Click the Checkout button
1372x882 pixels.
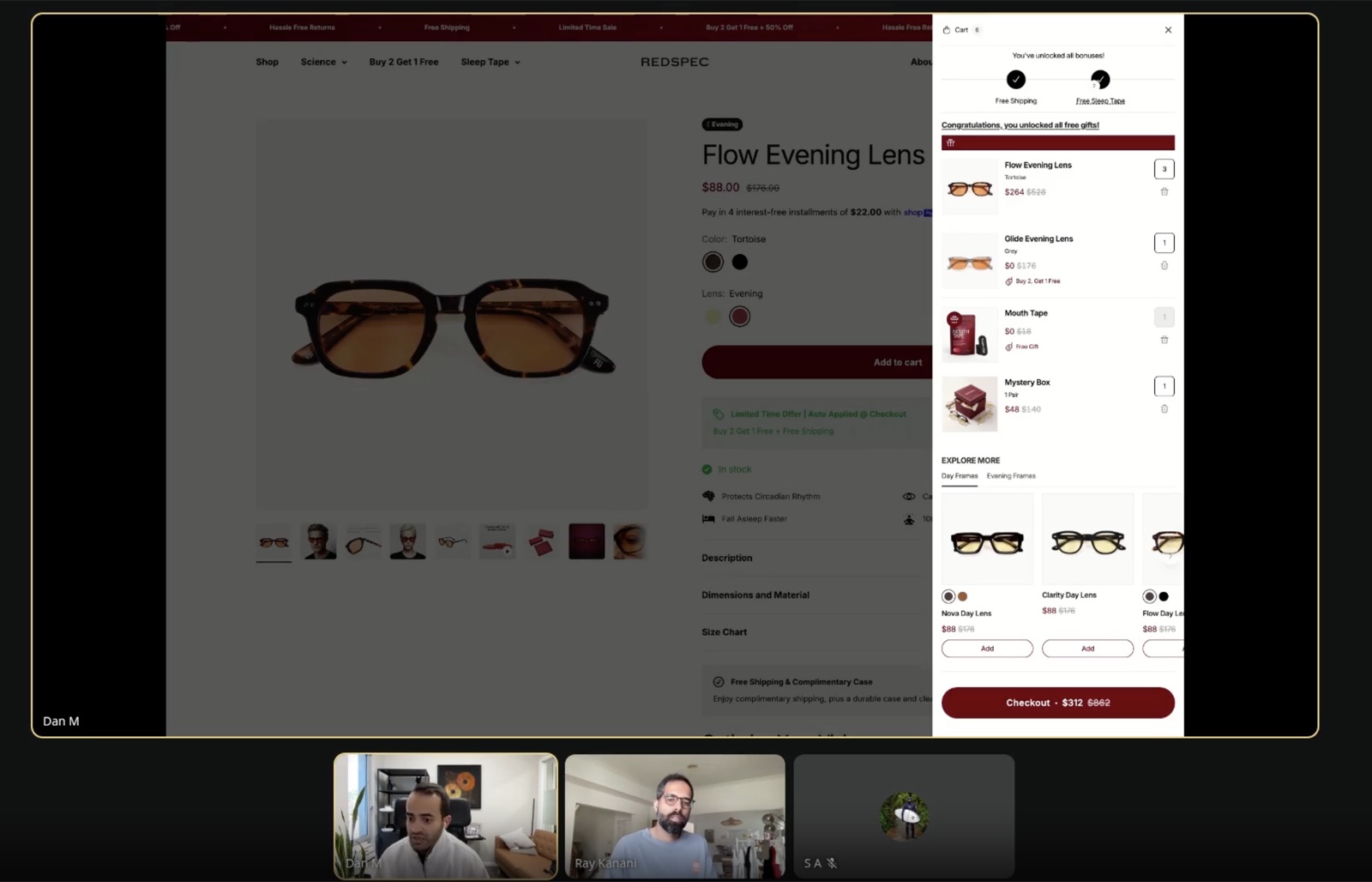(x=1058, y=703)
